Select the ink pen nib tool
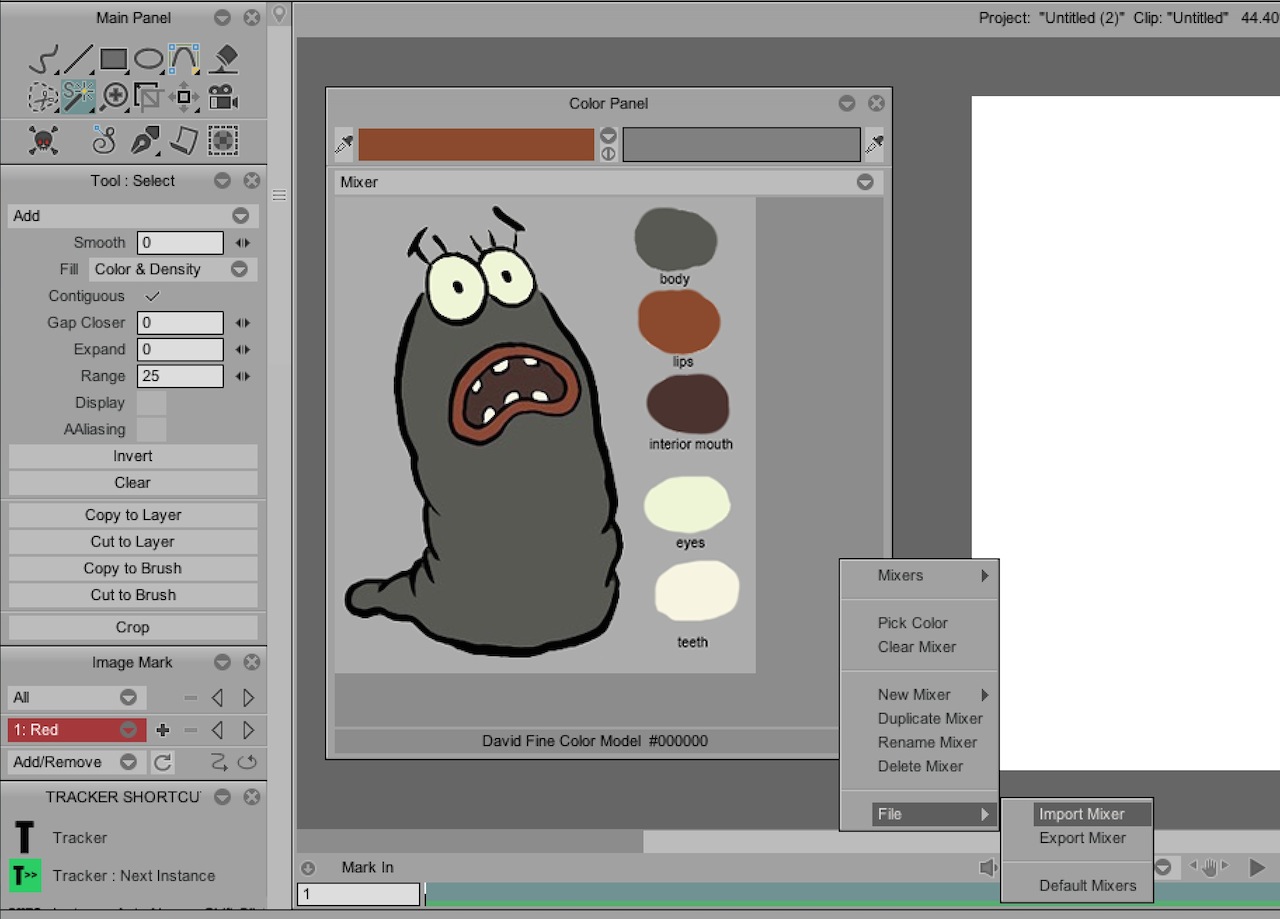The height and width of the screenshot is (919, 1280). click(145, 141)
